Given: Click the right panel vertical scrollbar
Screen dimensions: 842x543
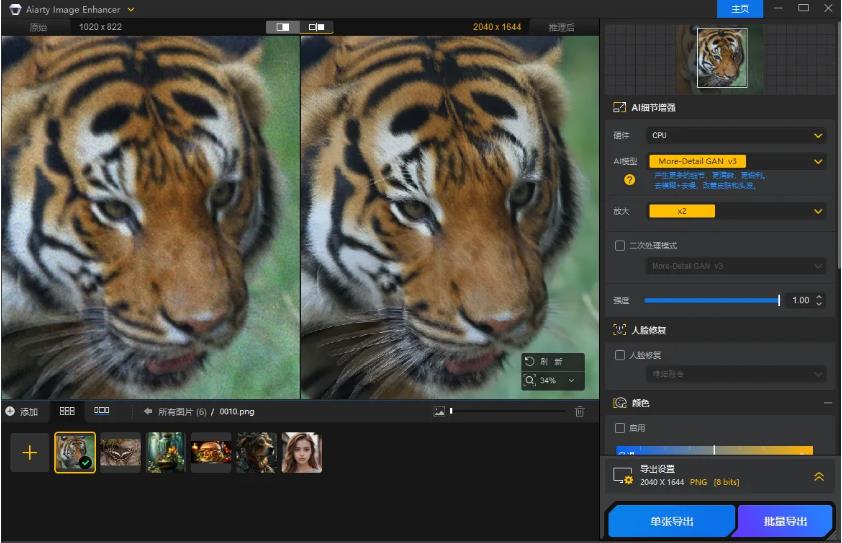Looking at the screenshot, I should [x=838, y=145].
